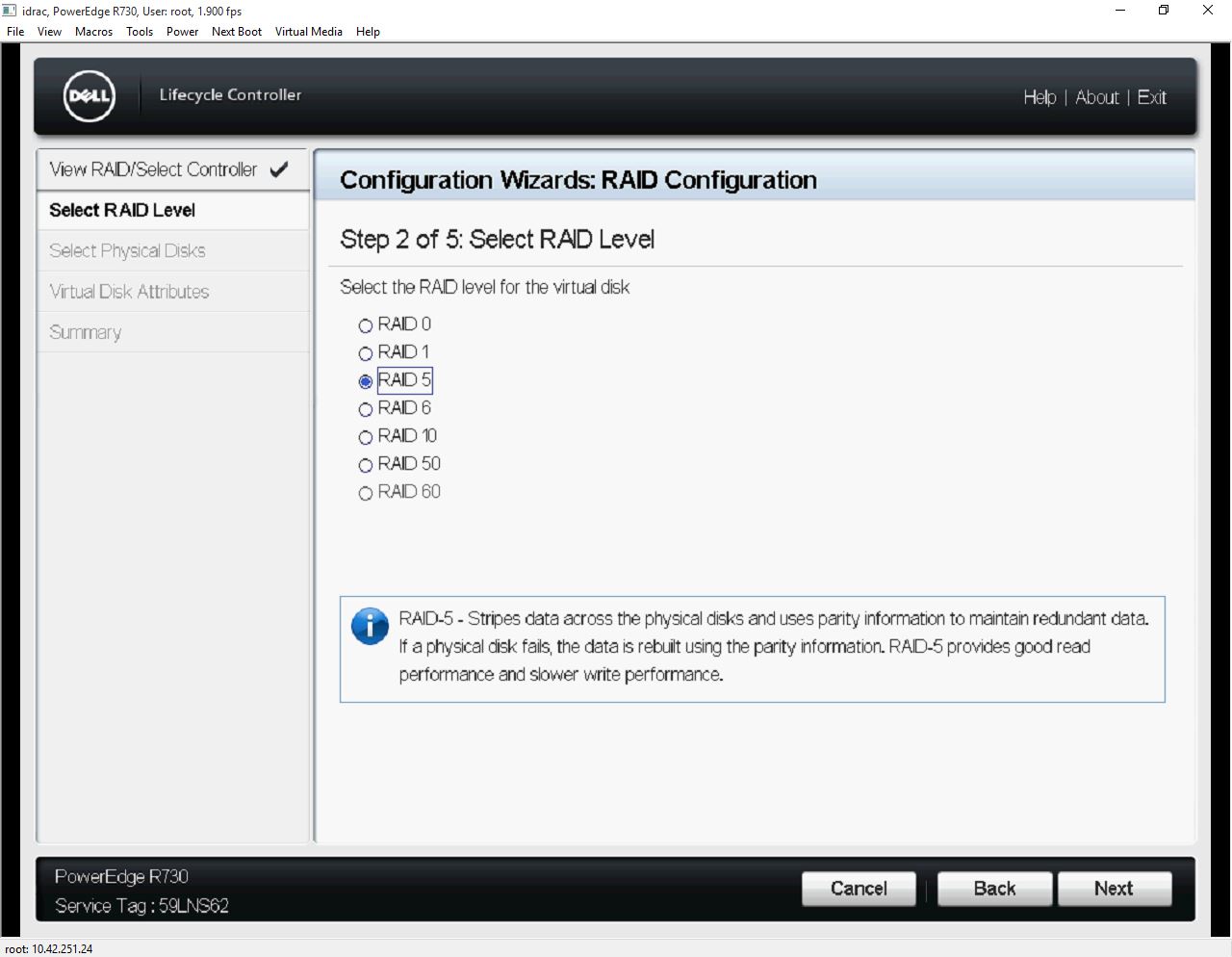Open the View menu
Image resolution: width=1232 pixels, height=957 pixels.
click(x=49, y=32)
